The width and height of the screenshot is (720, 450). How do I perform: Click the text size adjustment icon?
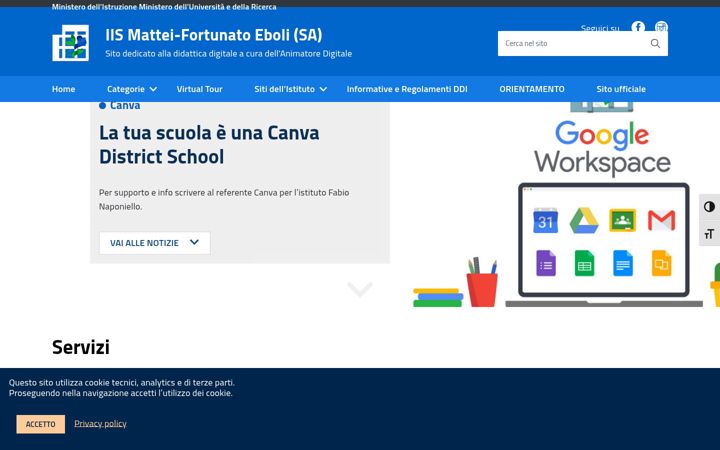click(709, 234)
